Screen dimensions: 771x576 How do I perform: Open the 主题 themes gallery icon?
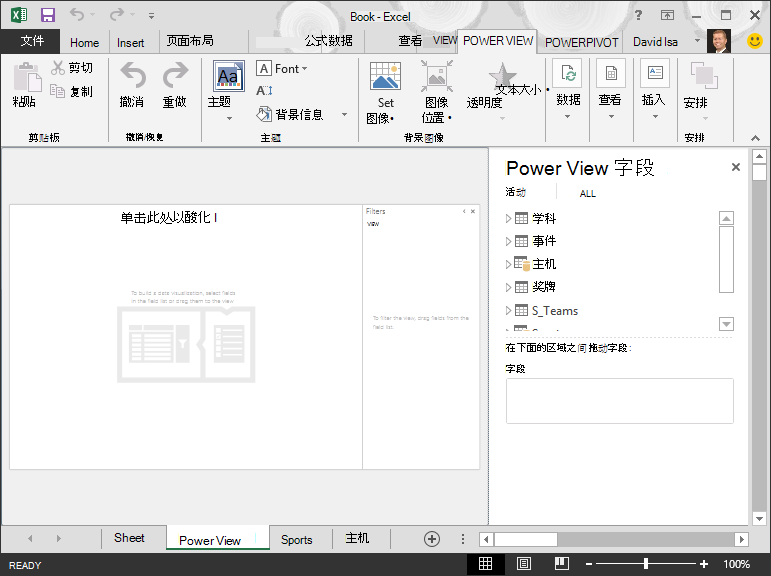229,76
